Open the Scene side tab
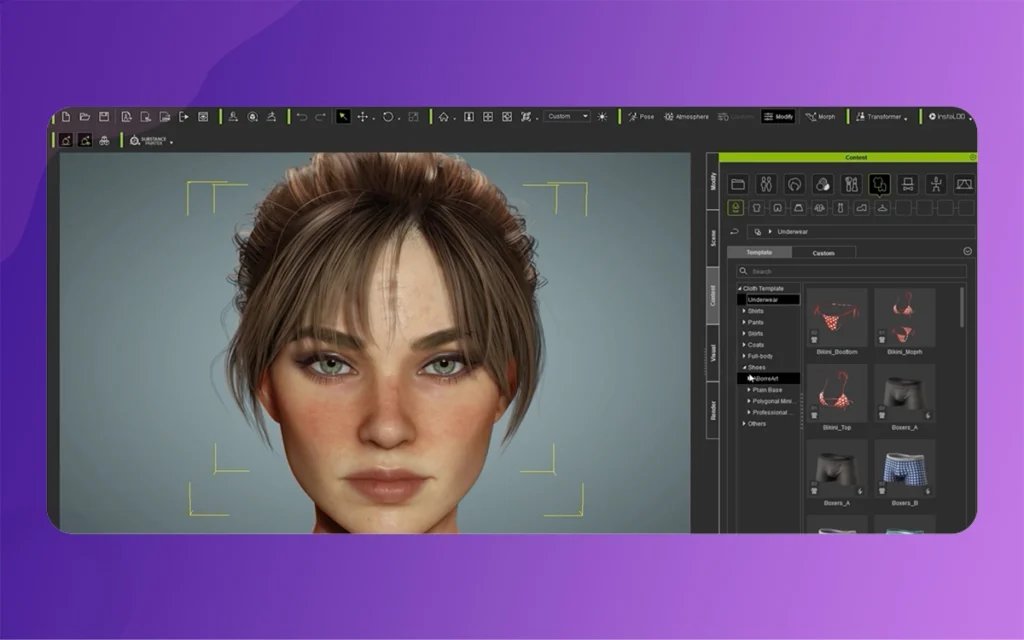Screen dimensions: 1024x640 click(x=712, y=238)
